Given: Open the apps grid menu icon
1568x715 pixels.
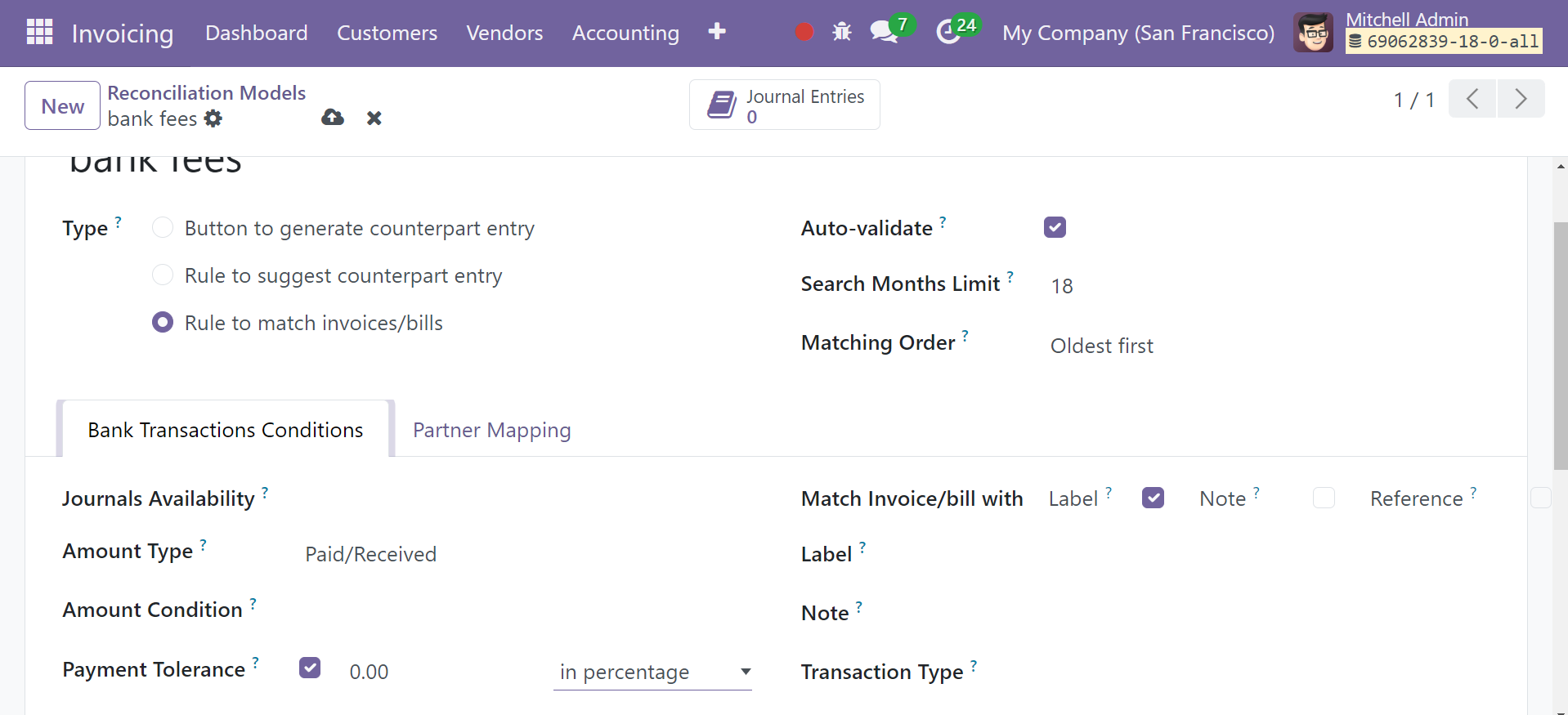Looking at the screenshot, I should pos(39,32).
